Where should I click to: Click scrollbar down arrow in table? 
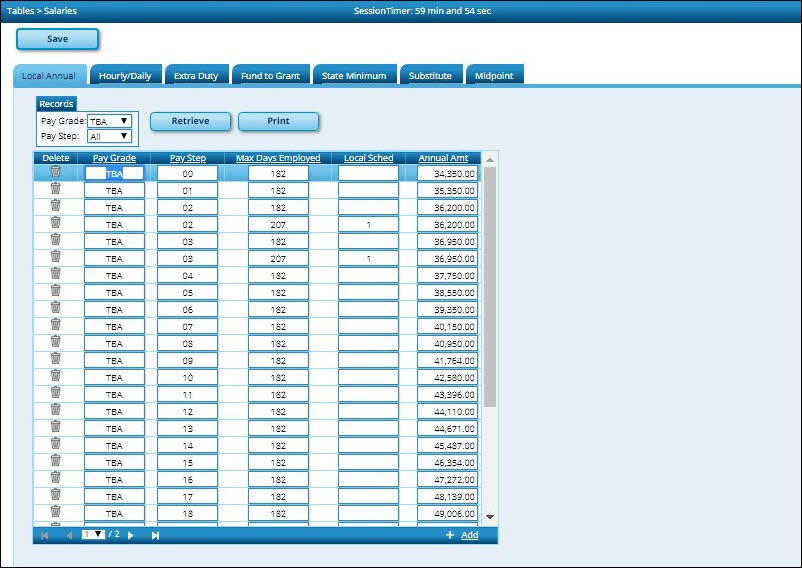(x=490, y=517)
